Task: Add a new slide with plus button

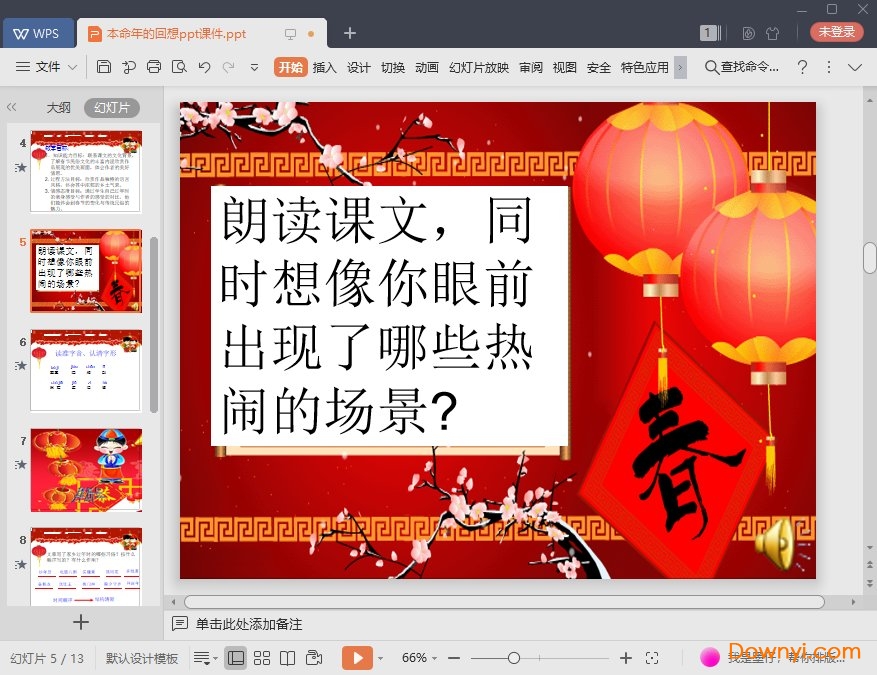Action: pyautogui.click(x=81, y=622)
